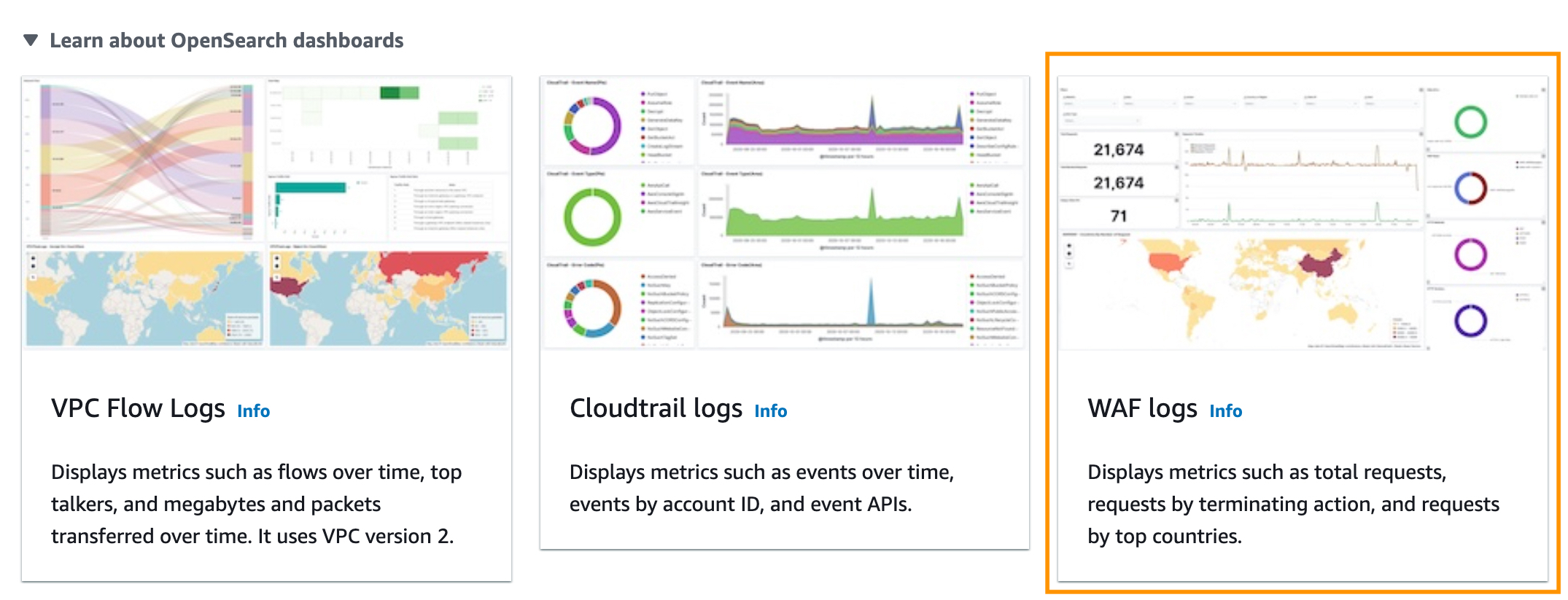Click the Cloudtrail logs description text
The image size is (1568, 600).
click(761, 488)
